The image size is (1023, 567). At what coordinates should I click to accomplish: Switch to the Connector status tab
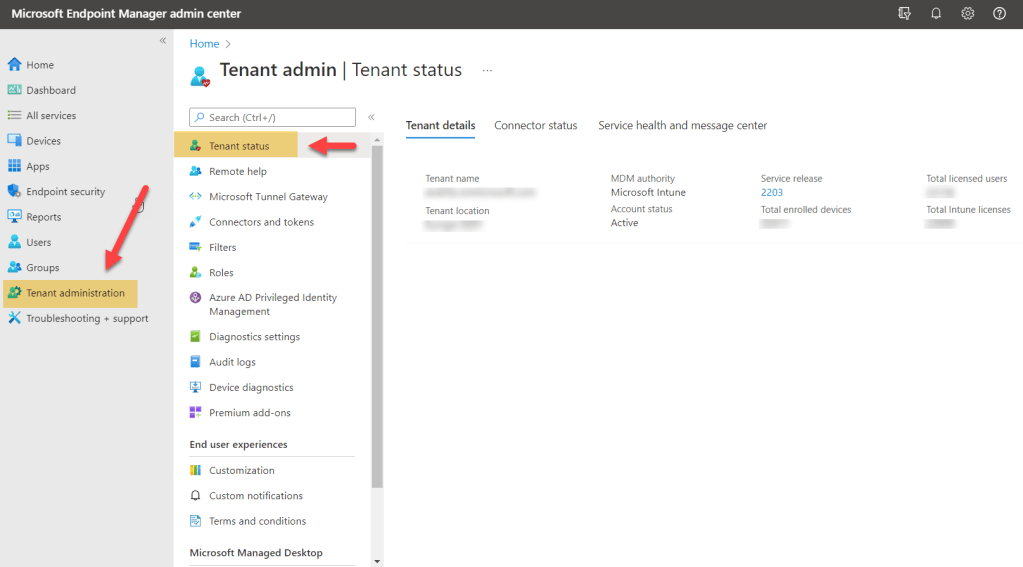535,126
